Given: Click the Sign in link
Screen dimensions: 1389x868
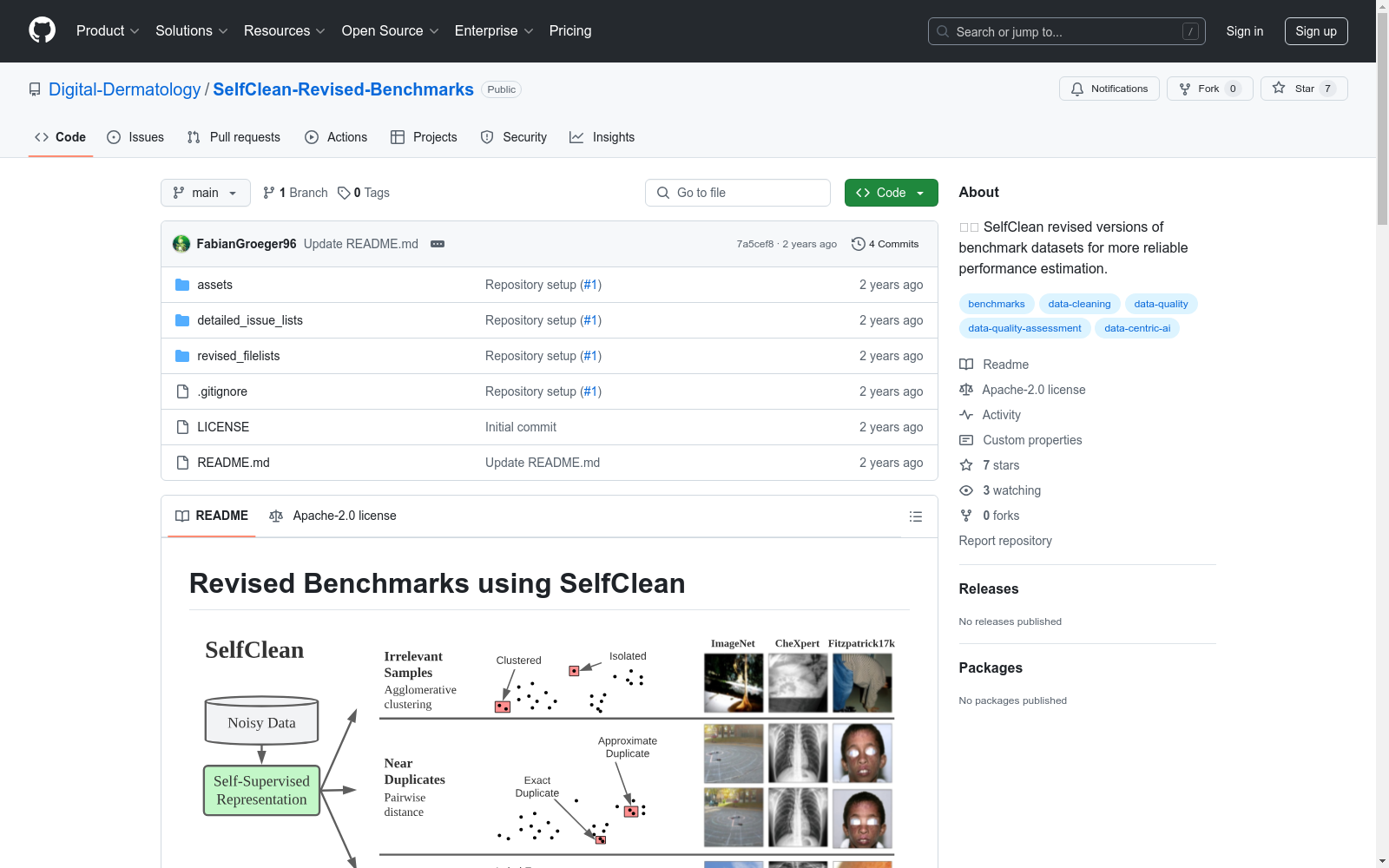Looking at the screenshot, I should [1245, 31].
